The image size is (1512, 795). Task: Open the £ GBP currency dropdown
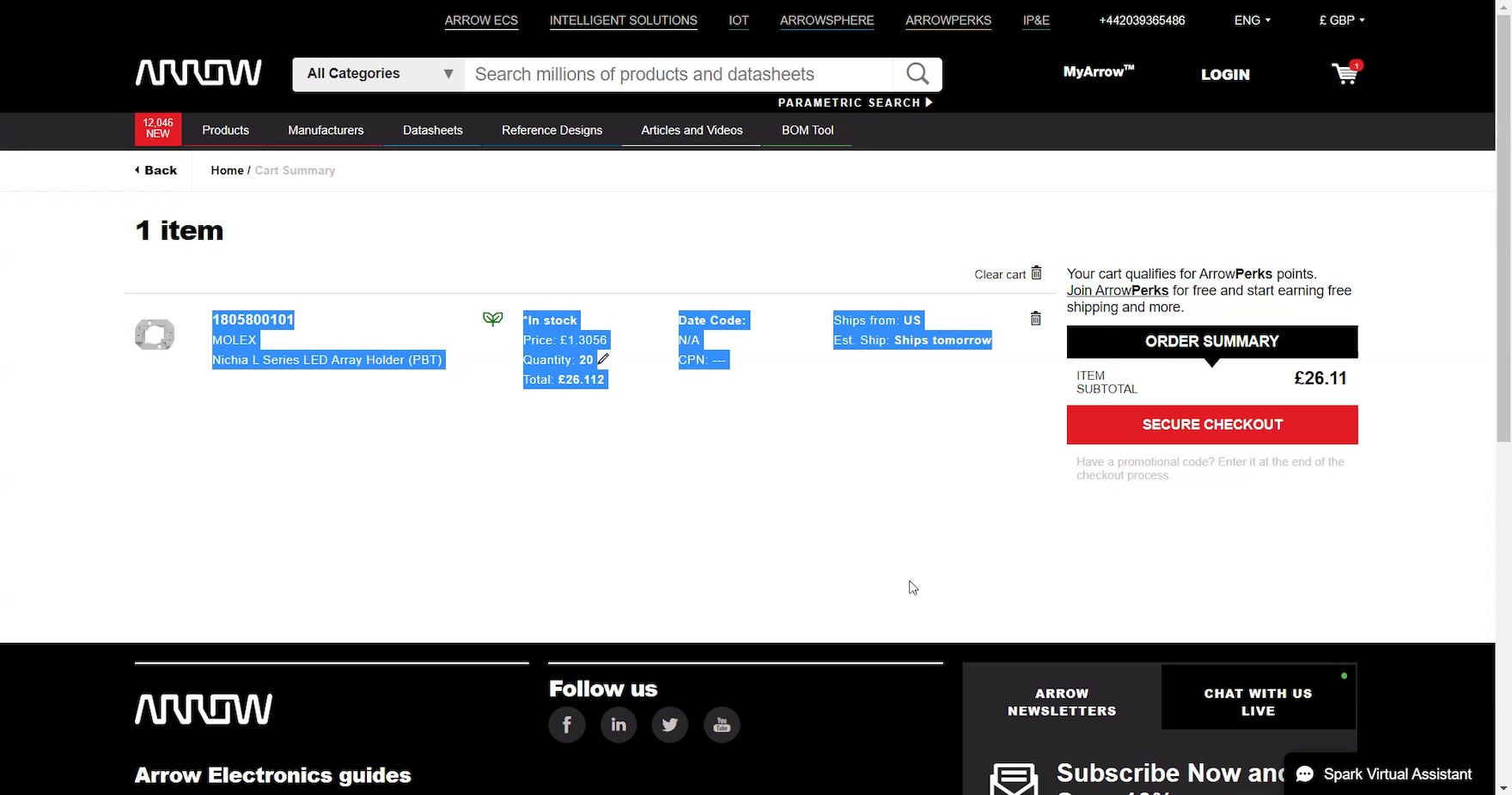click(x=1341, y=21)
